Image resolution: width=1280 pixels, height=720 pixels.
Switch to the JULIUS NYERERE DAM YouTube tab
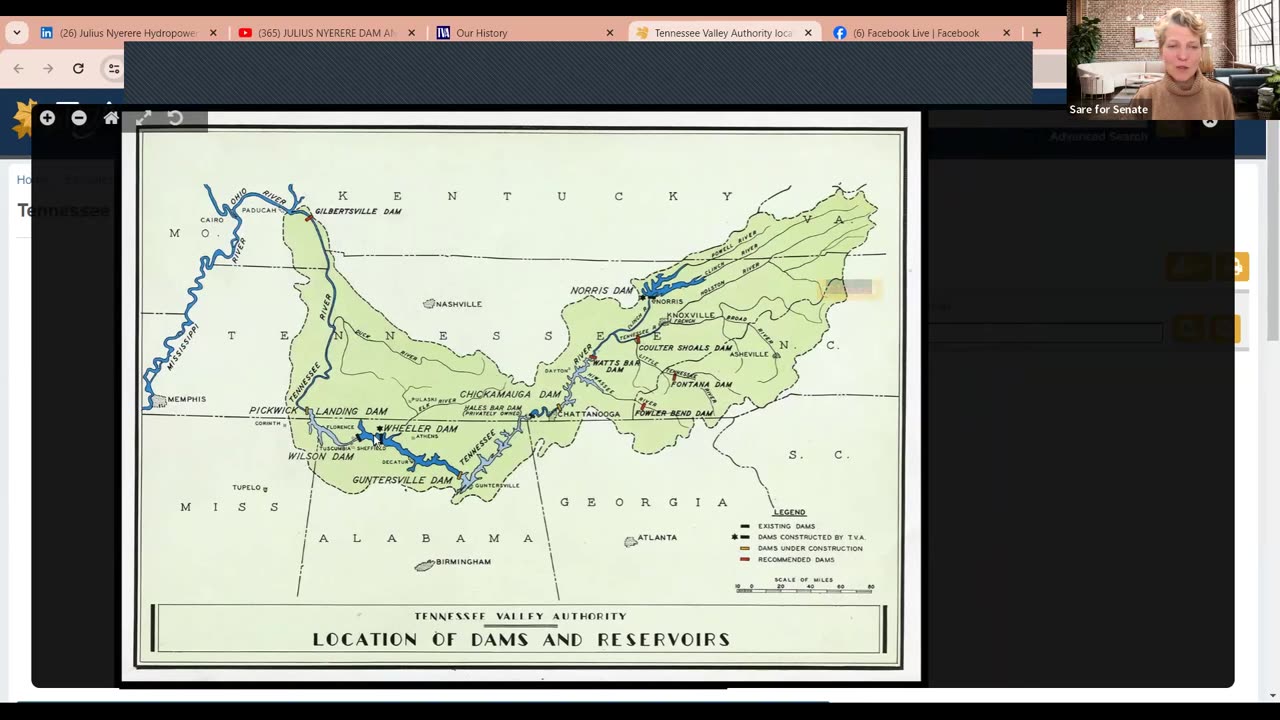pyautogui.click(x=327, y=33)
